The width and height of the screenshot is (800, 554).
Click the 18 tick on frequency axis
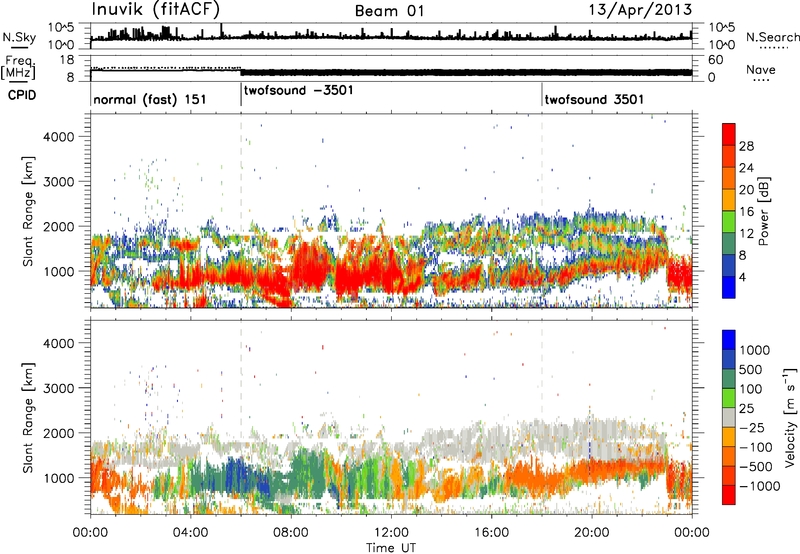[x=67, y=60]
